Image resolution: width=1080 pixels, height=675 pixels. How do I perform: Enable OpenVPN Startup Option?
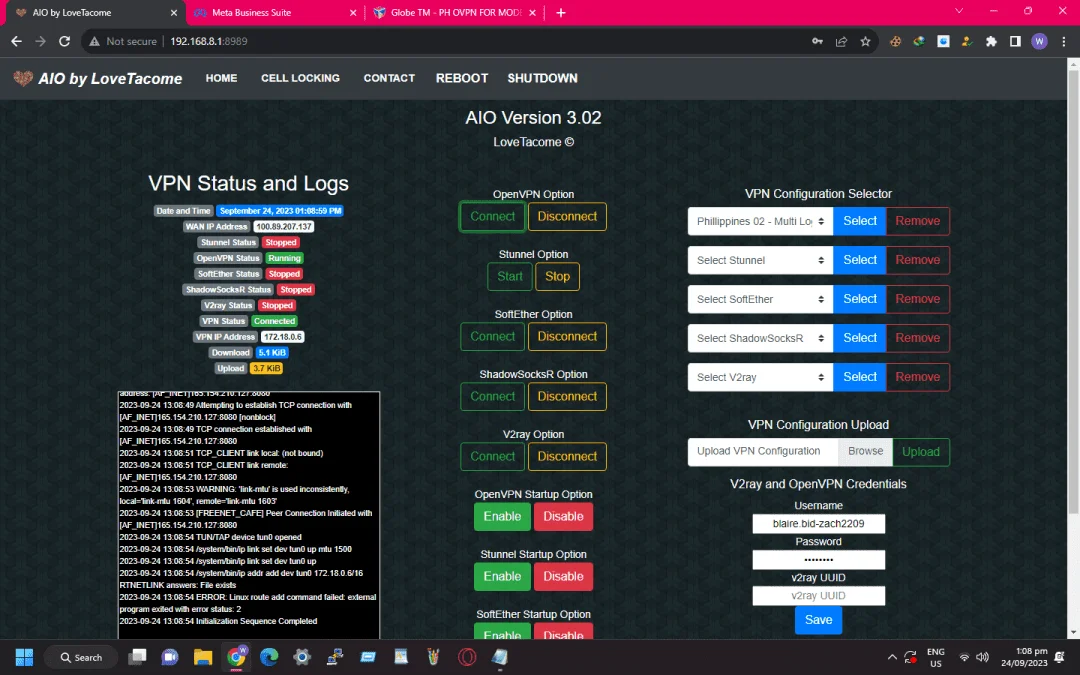pyautogui.click(x=502, y=517)
